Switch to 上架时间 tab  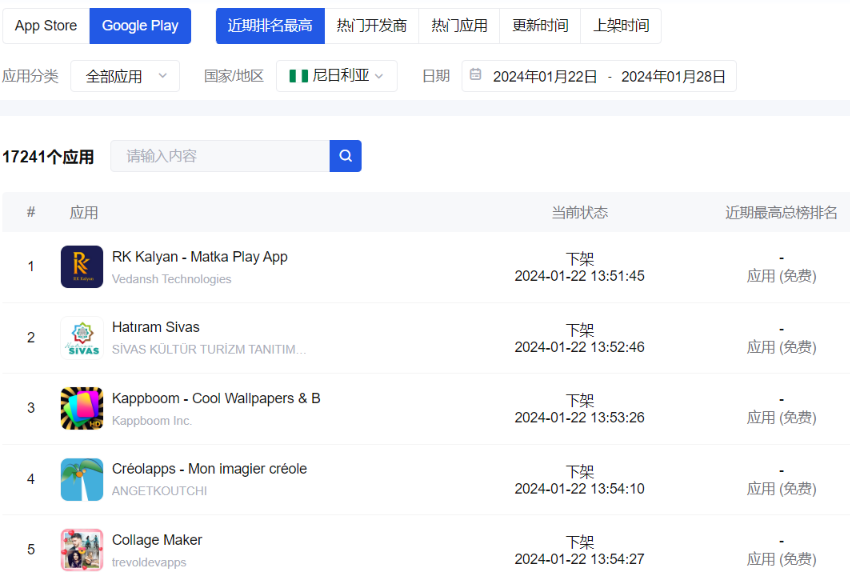click(x=621, y=25)
